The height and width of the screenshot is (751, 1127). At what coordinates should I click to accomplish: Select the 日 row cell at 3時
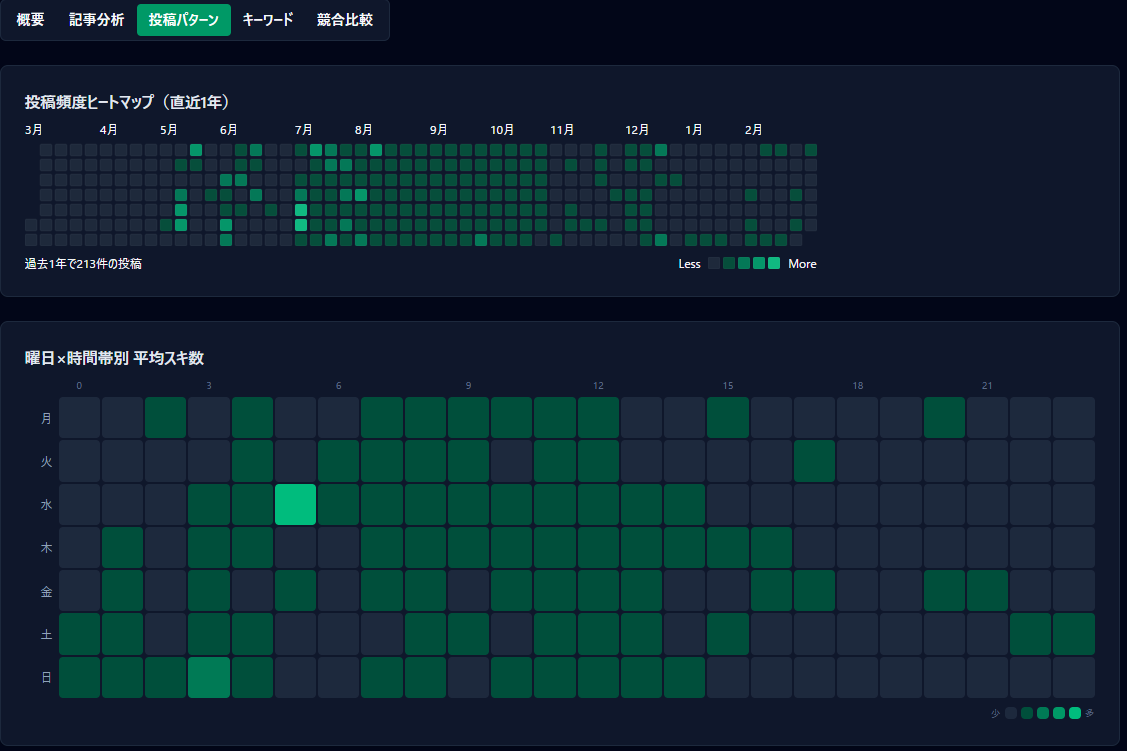[209, 678]
